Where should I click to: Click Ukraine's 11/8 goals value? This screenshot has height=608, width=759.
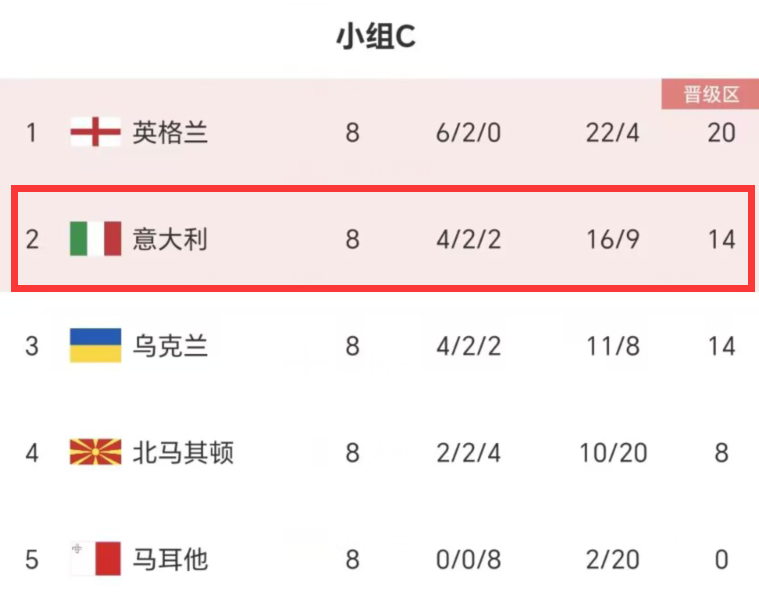tap(612, 346)
